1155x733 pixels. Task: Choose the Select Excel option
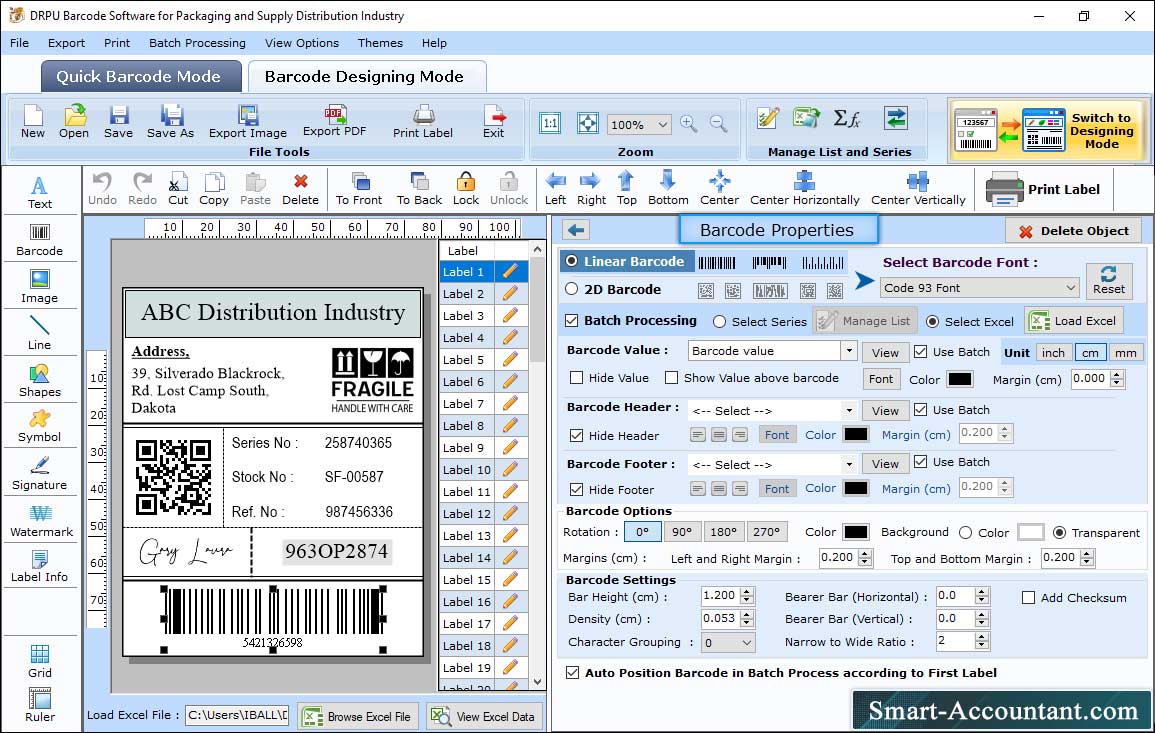pyautogui.click(x=933, y=322)
